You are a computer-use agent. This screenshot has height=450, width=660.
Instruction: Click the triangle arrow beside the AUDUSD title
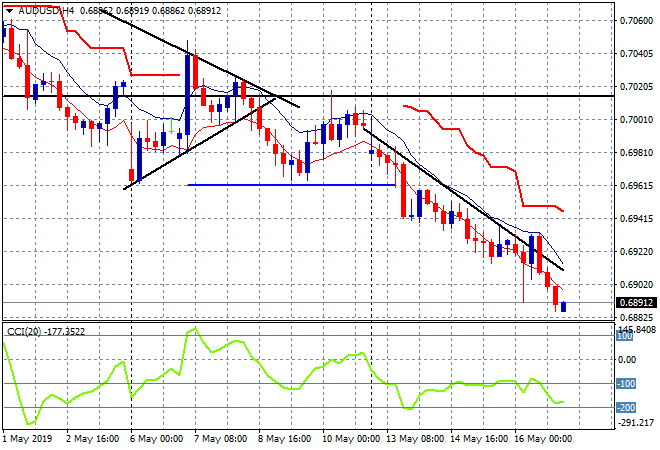point(9,11)
